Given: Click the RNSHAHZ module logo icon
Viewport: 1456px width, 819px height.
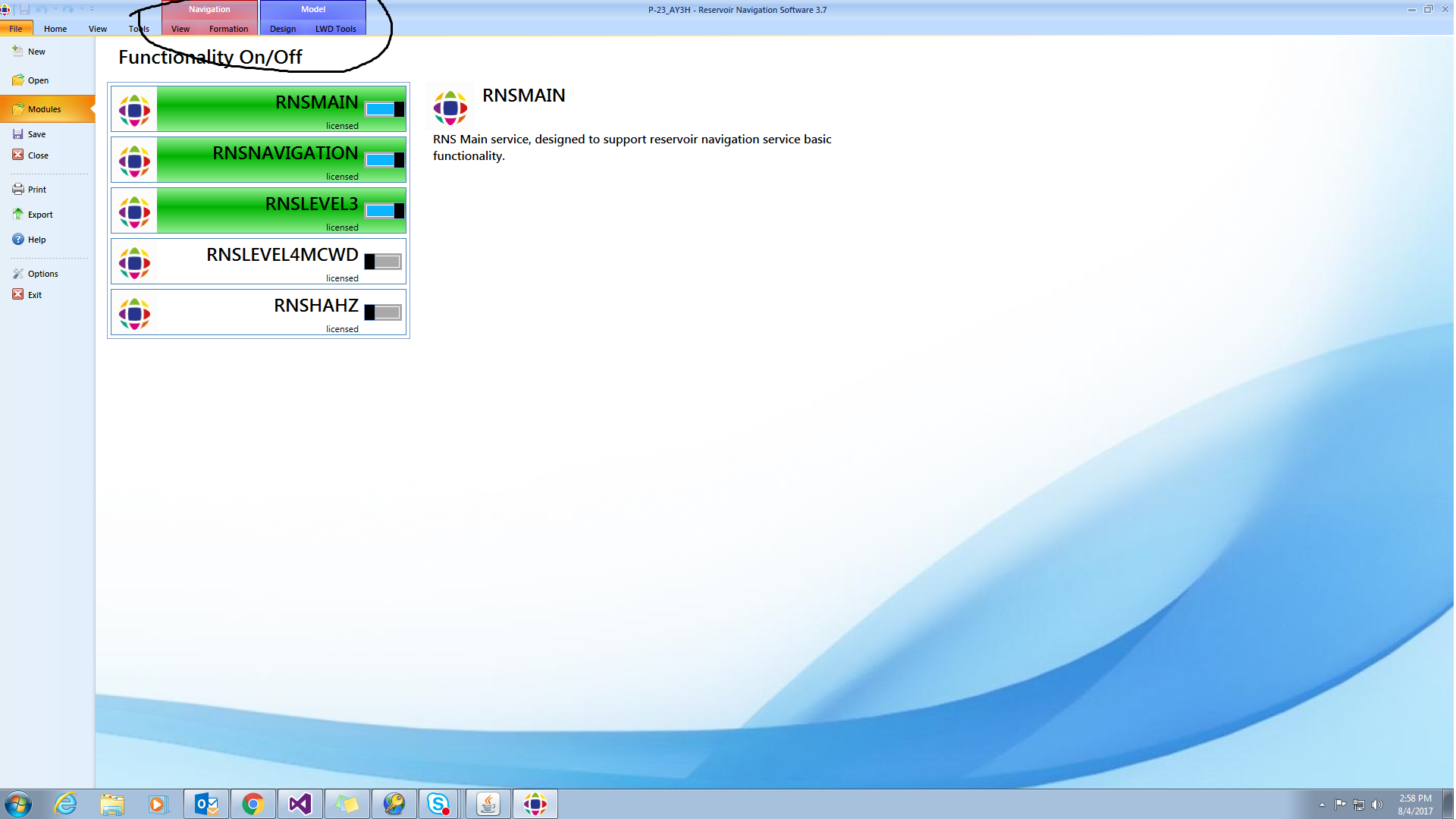Looking at the screenshot, I should tap(135, 313).
